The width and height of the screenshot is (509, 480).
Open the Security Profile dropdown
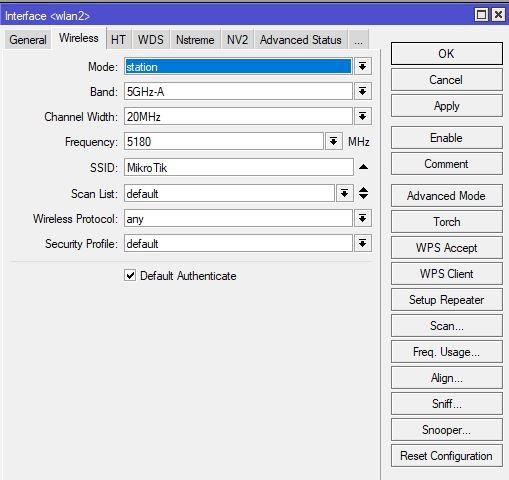(363, 243)
